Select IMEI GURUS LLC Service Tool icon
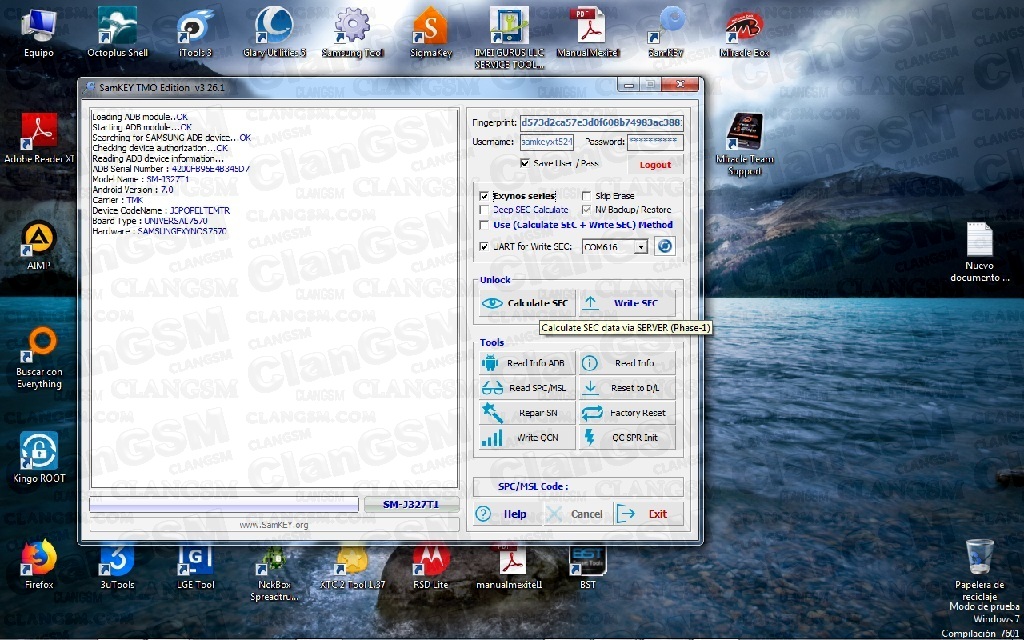1024x640 pixels. [x=509, y=38]
